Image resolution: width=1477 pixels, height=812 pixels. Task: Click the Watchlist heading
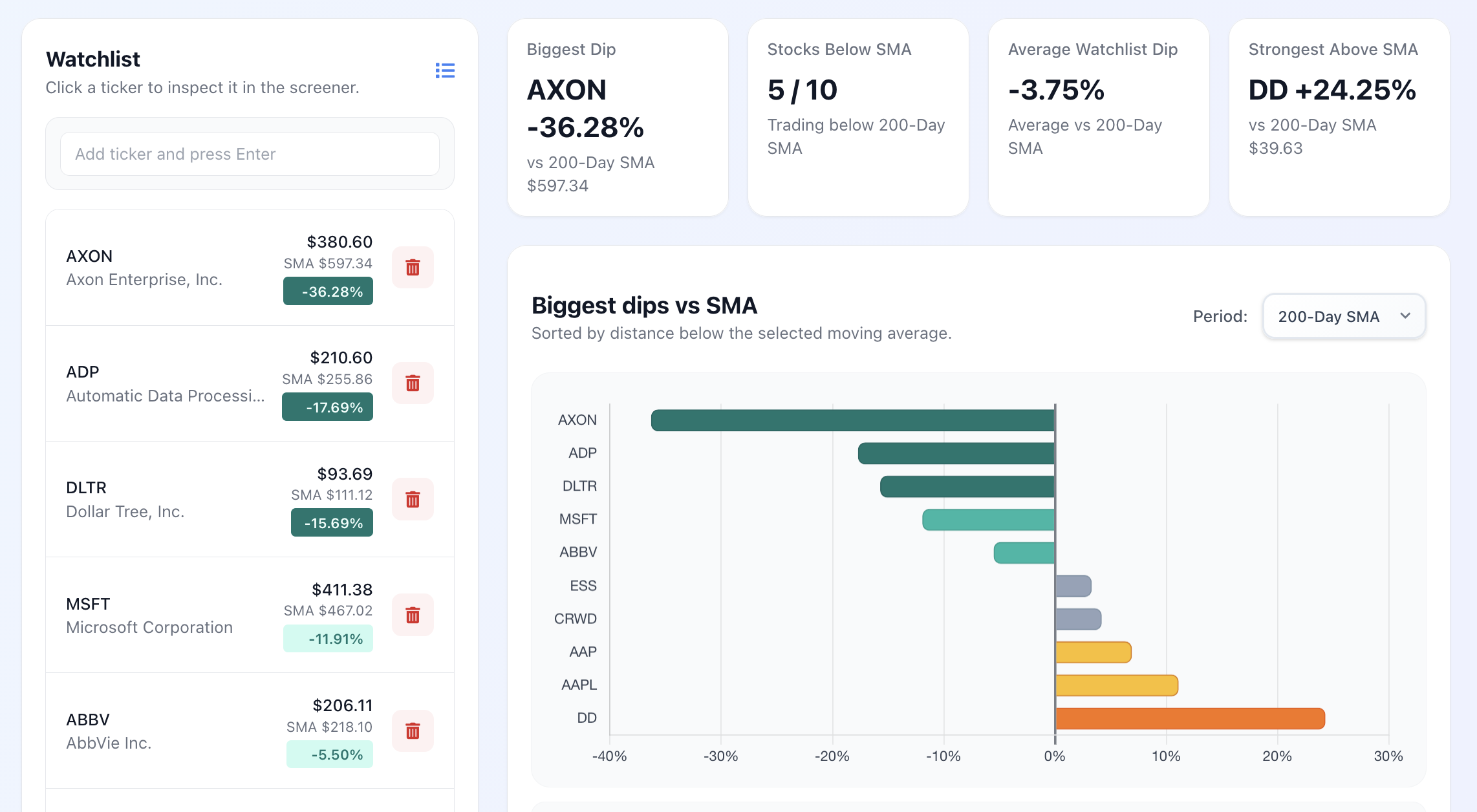(93, 59)
